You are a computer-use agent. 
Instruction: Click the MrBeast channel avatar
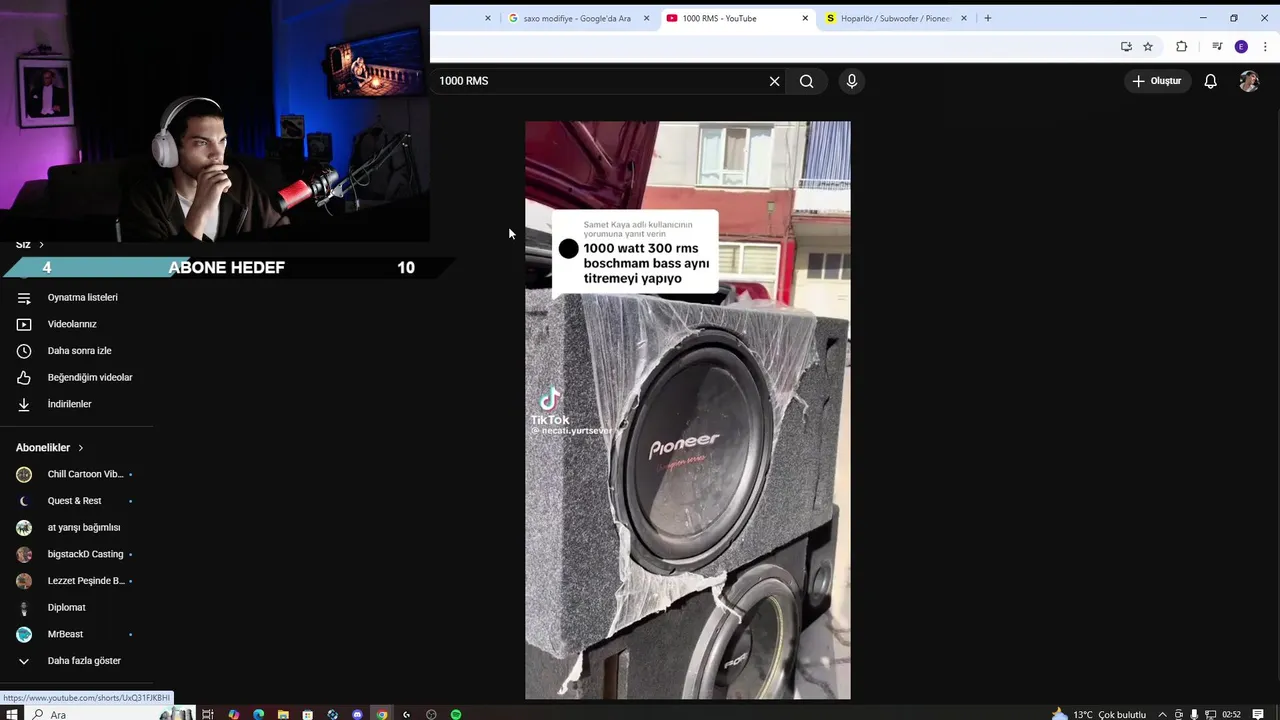tap(24, 634)
